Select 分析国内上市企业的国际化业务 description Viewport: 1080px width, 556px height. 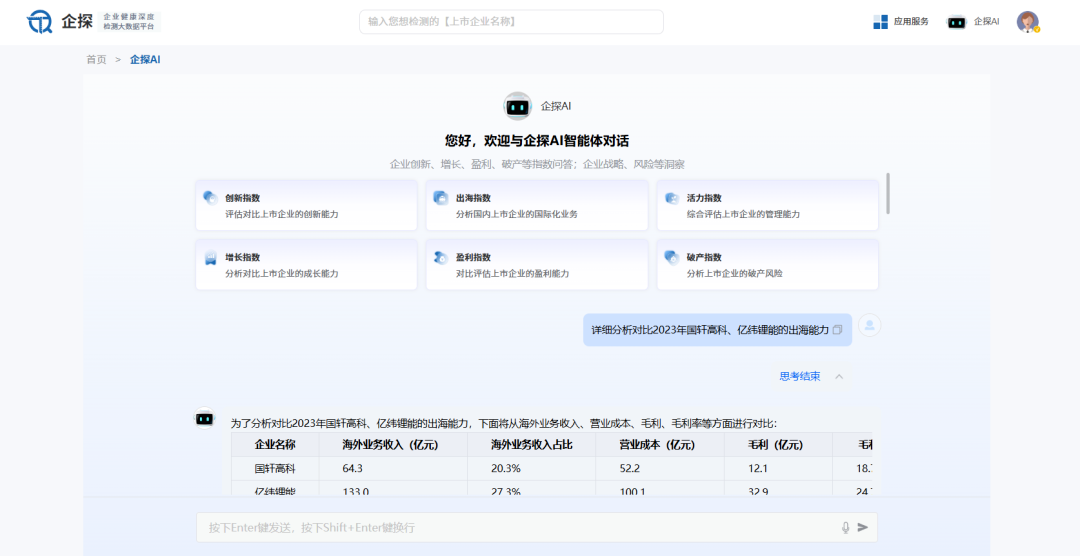pyautogui.click(x=517, y=214)
